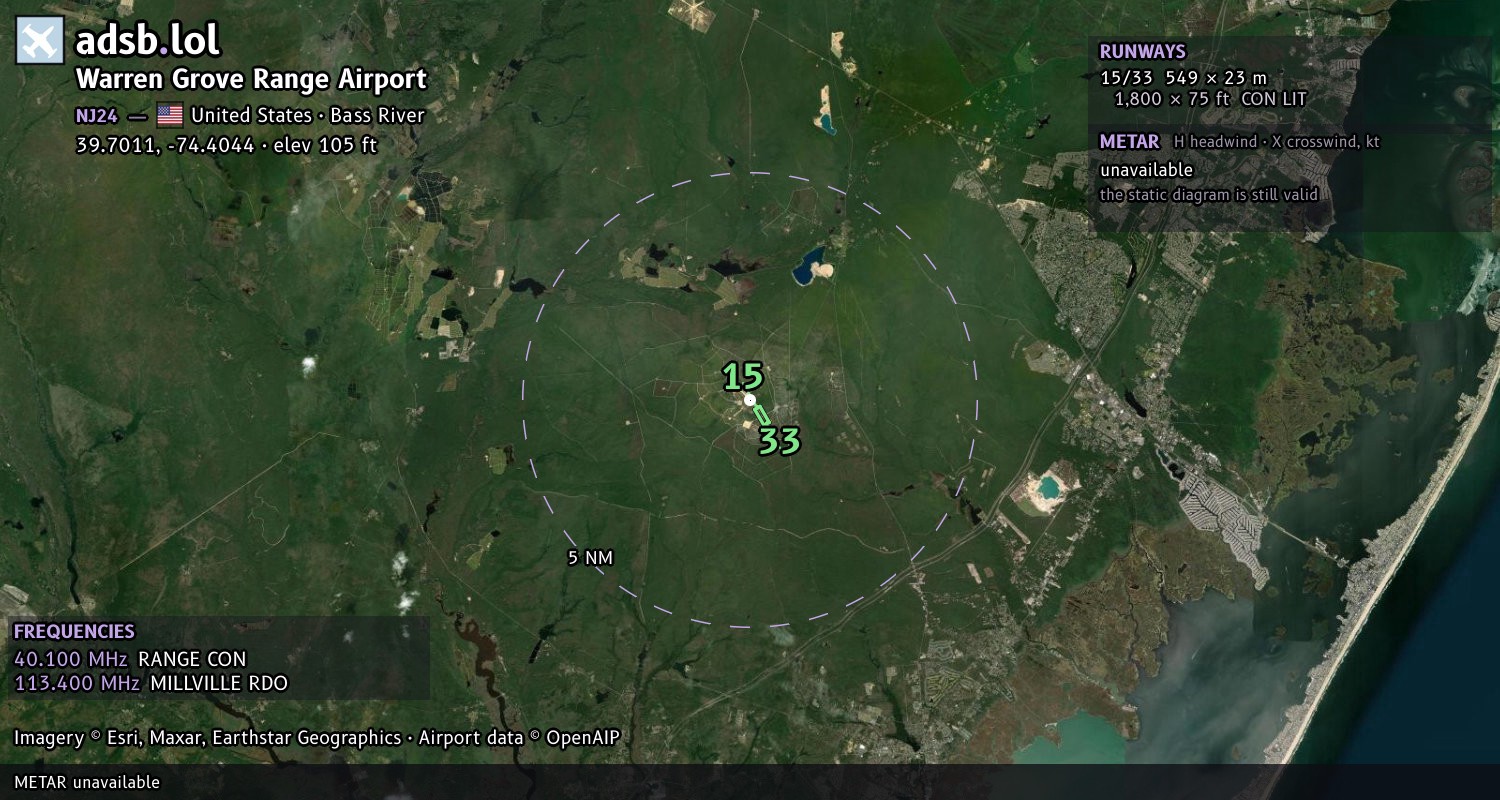Click the METAR unavailable status bar message

pyautogui.click(x=87, y=782)
